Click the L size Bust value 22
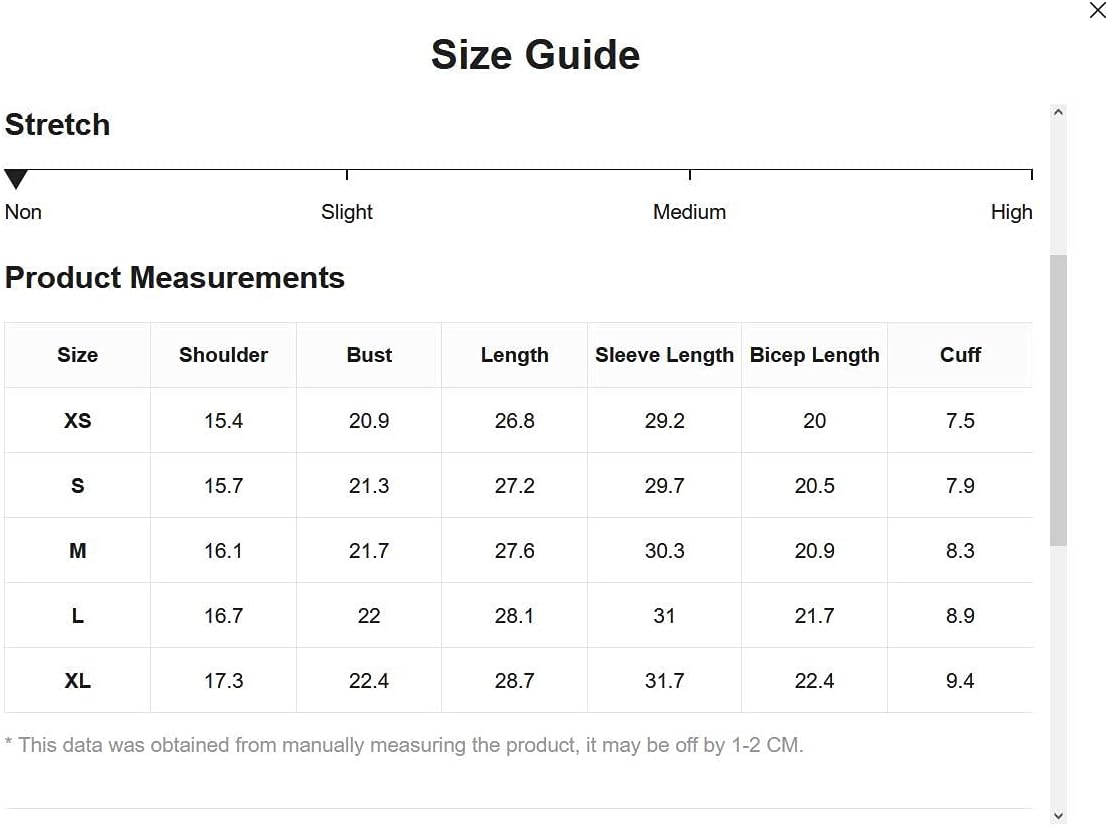 (x=369, y=615)
